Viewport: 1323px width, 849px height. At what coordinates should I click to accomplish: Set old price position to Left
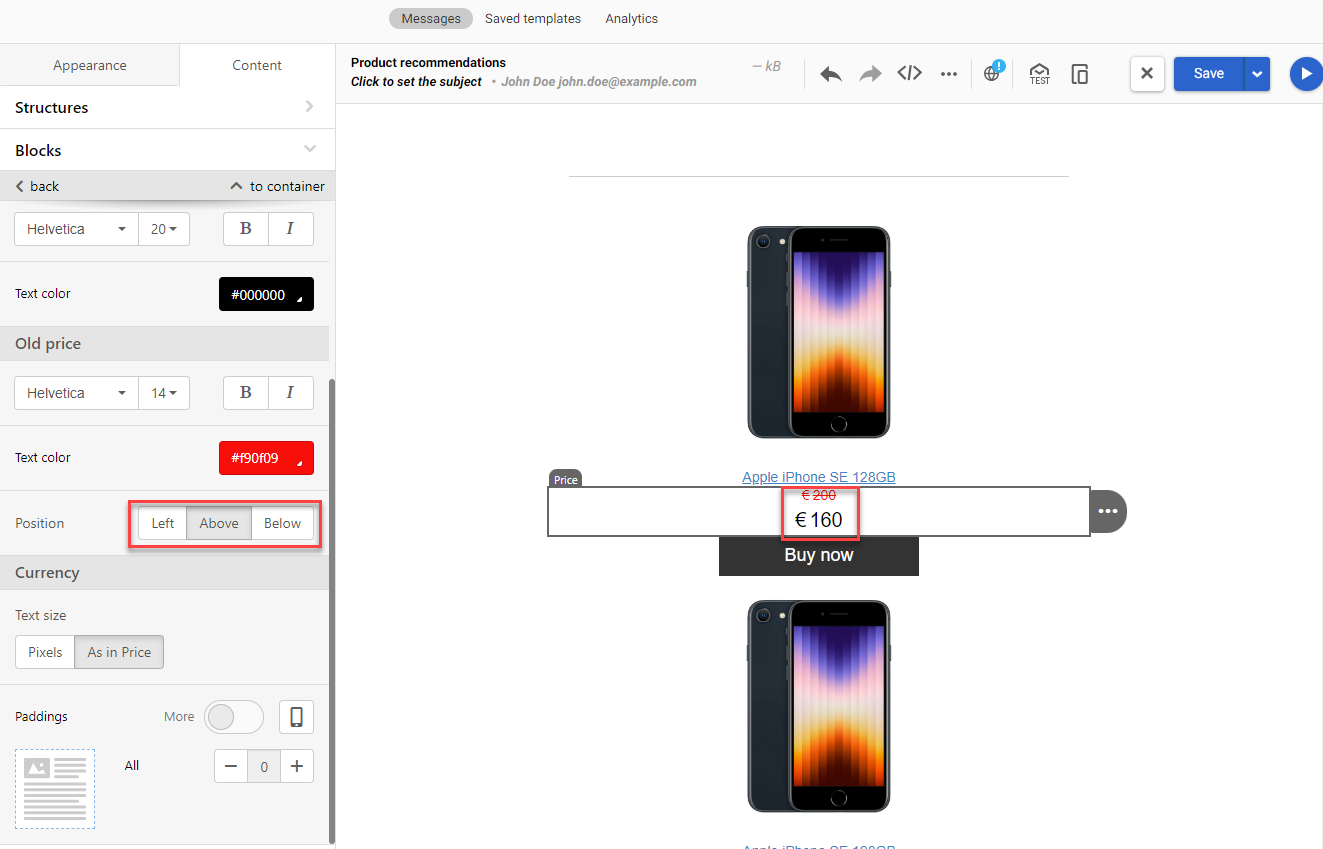[162, 523]
